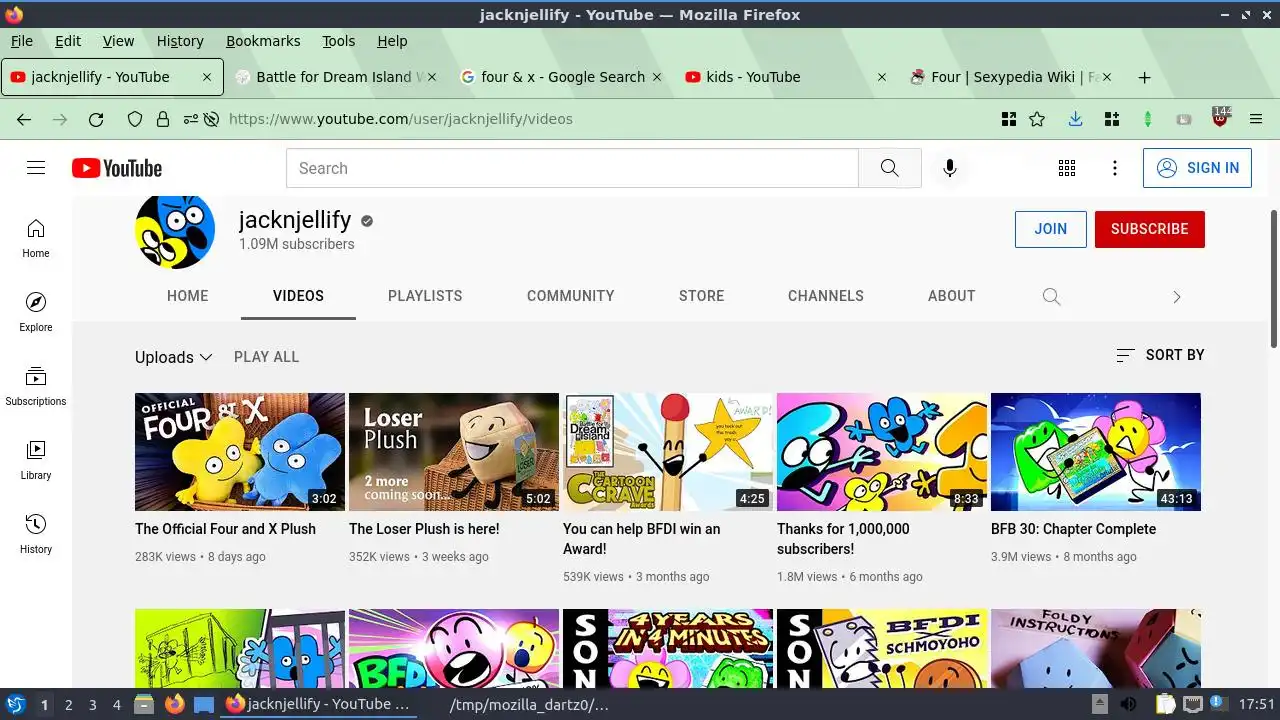Open History in the sidebar
This screenshot has width=1280, height=720.
click(x=36, y=534)
